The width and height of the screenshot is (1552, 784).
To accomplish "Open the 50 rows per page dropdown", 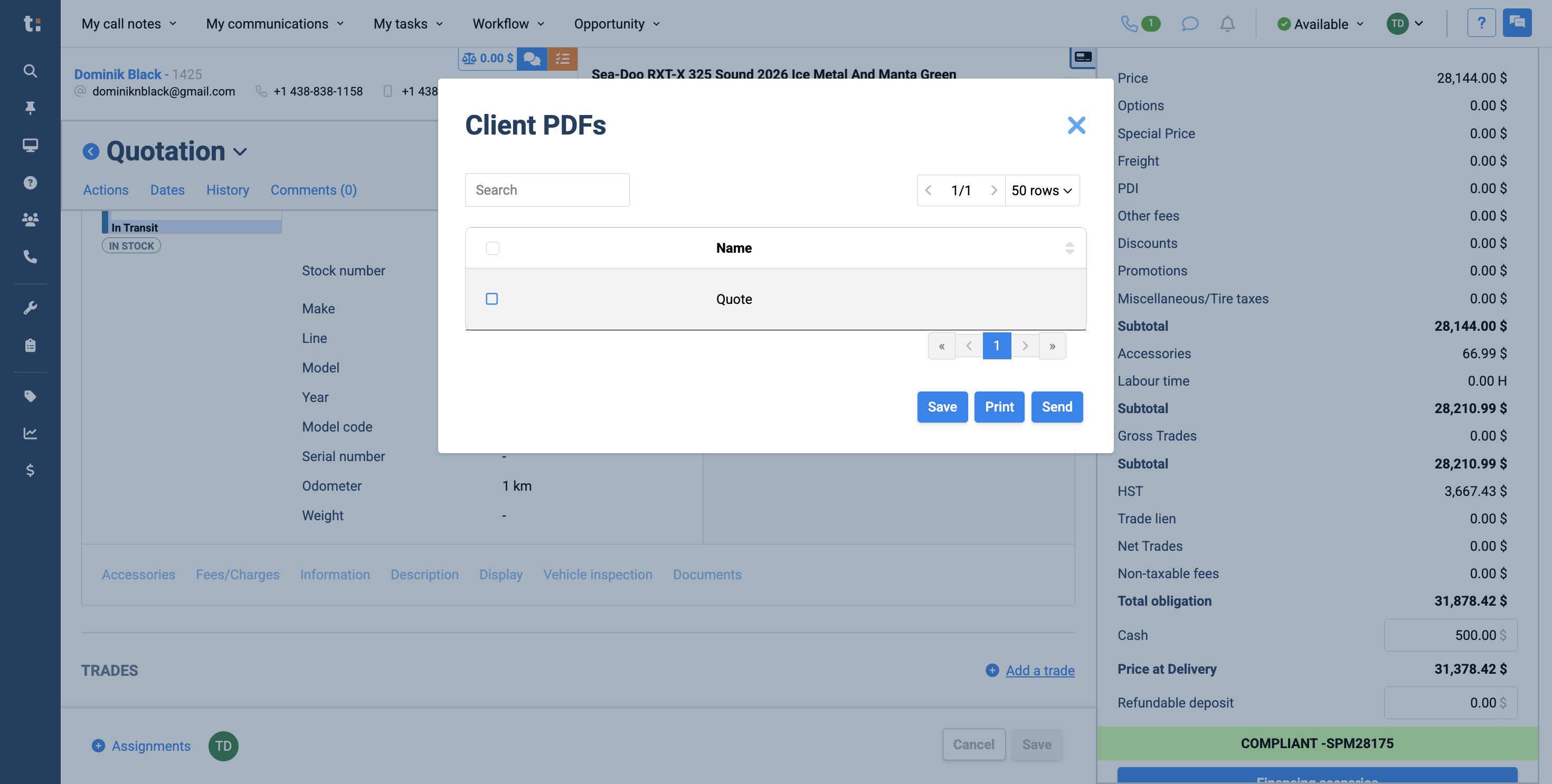I will pos(1042,190).
